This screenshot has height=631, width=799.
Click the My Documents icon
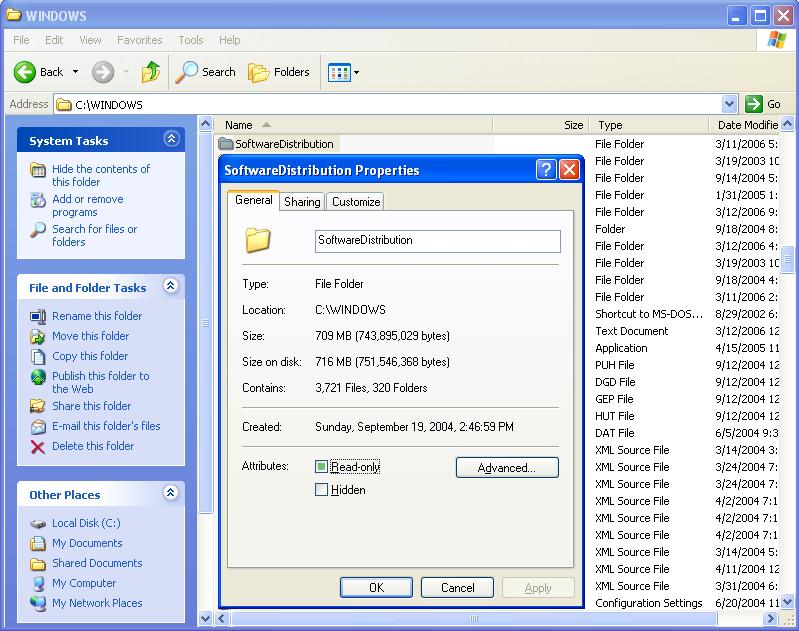[38, 543]
